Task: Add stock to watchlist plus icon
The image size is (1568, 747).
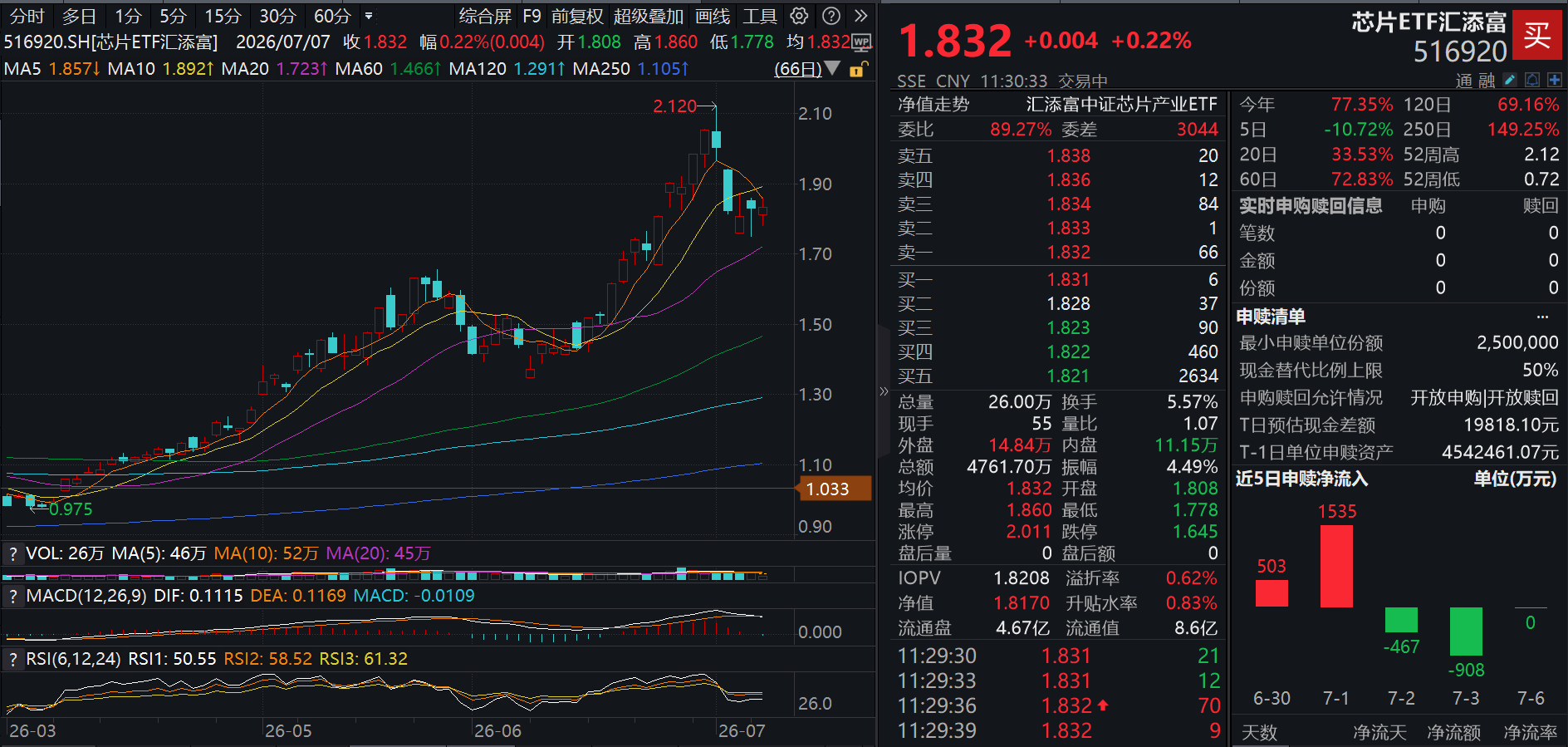Action: [x=1555, y=80]
